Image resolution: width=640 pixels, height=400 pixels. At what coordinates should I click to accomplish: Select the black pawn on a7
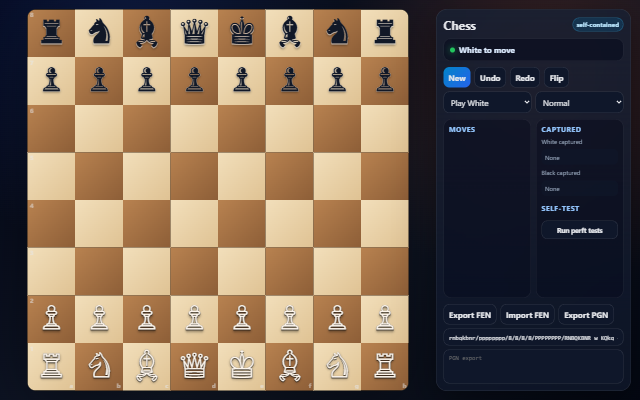click(x=51, y=81)
